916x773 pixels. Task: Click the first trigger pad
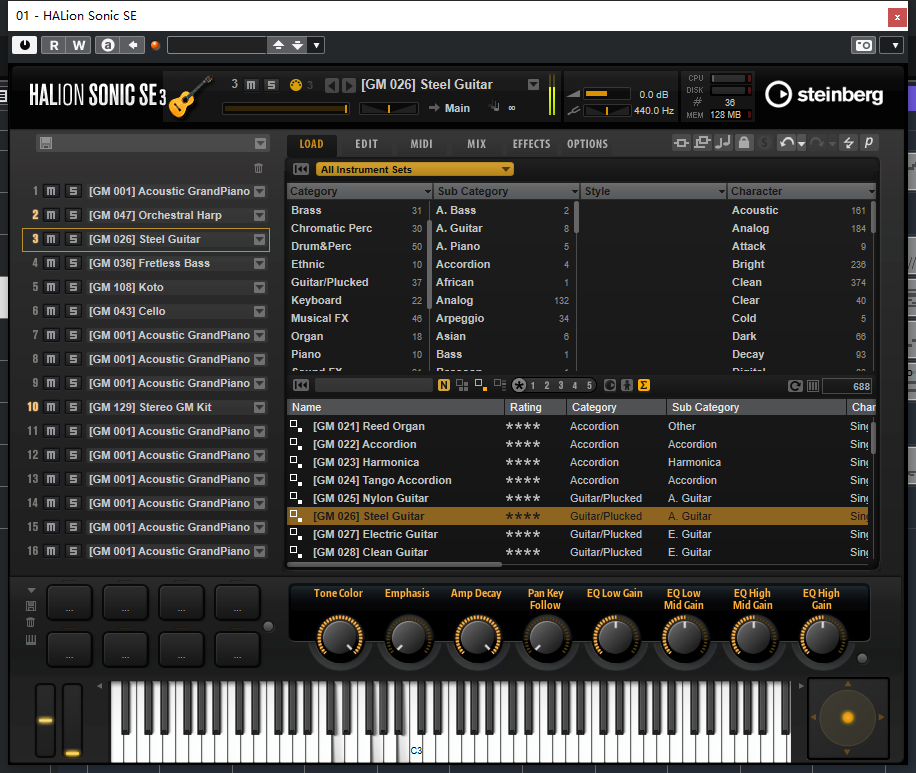coord(70,602)
